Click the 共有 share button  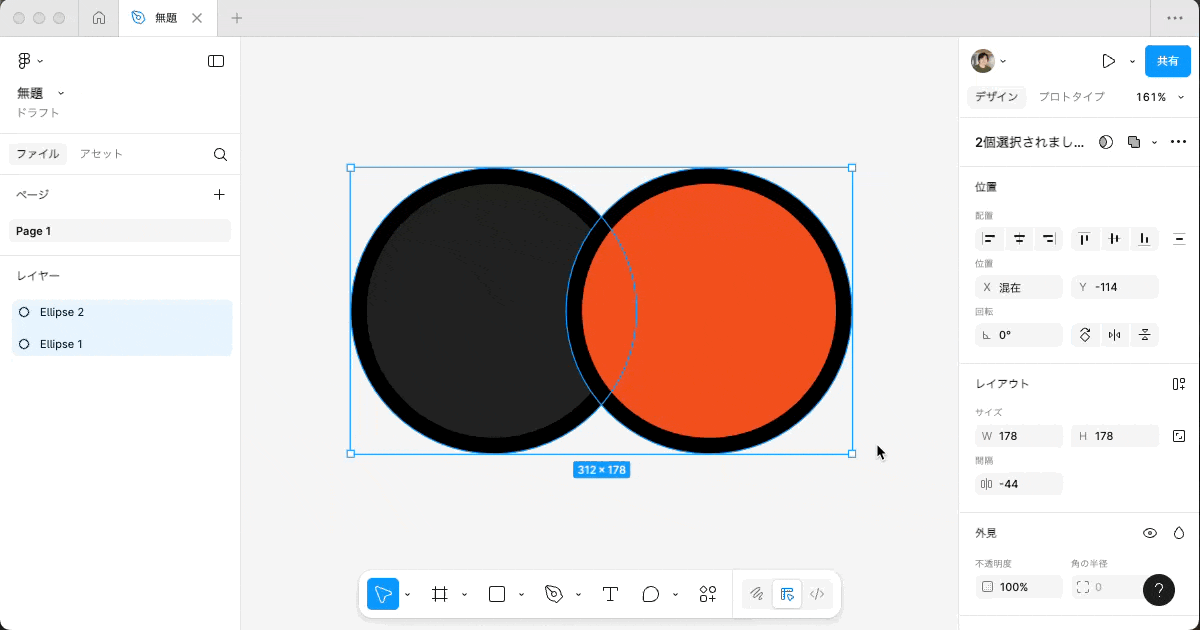point(1168,60)
